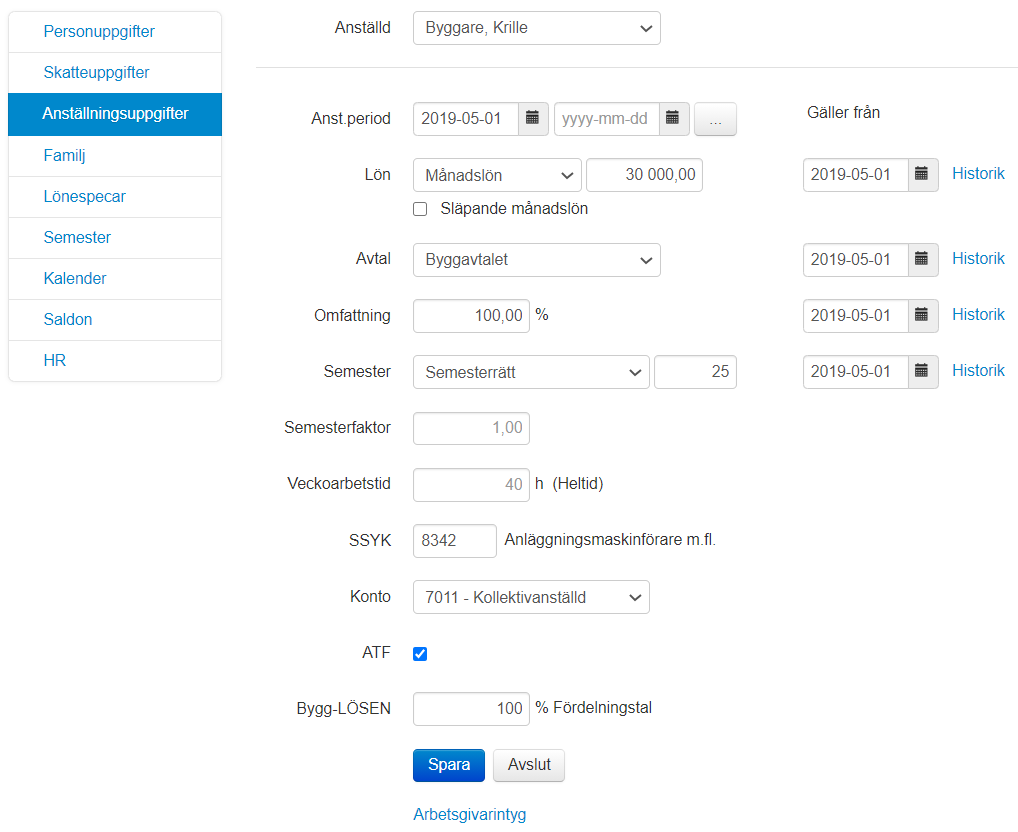The width and height of the screenshot is (1018, 832).
Task: Open the Anställd dropdown
Action: click(x=537, y=28)
